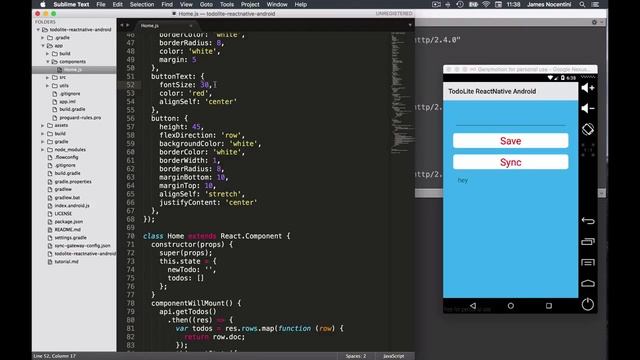Click the calendar icon in menu bar

click(x=498, y=4)
